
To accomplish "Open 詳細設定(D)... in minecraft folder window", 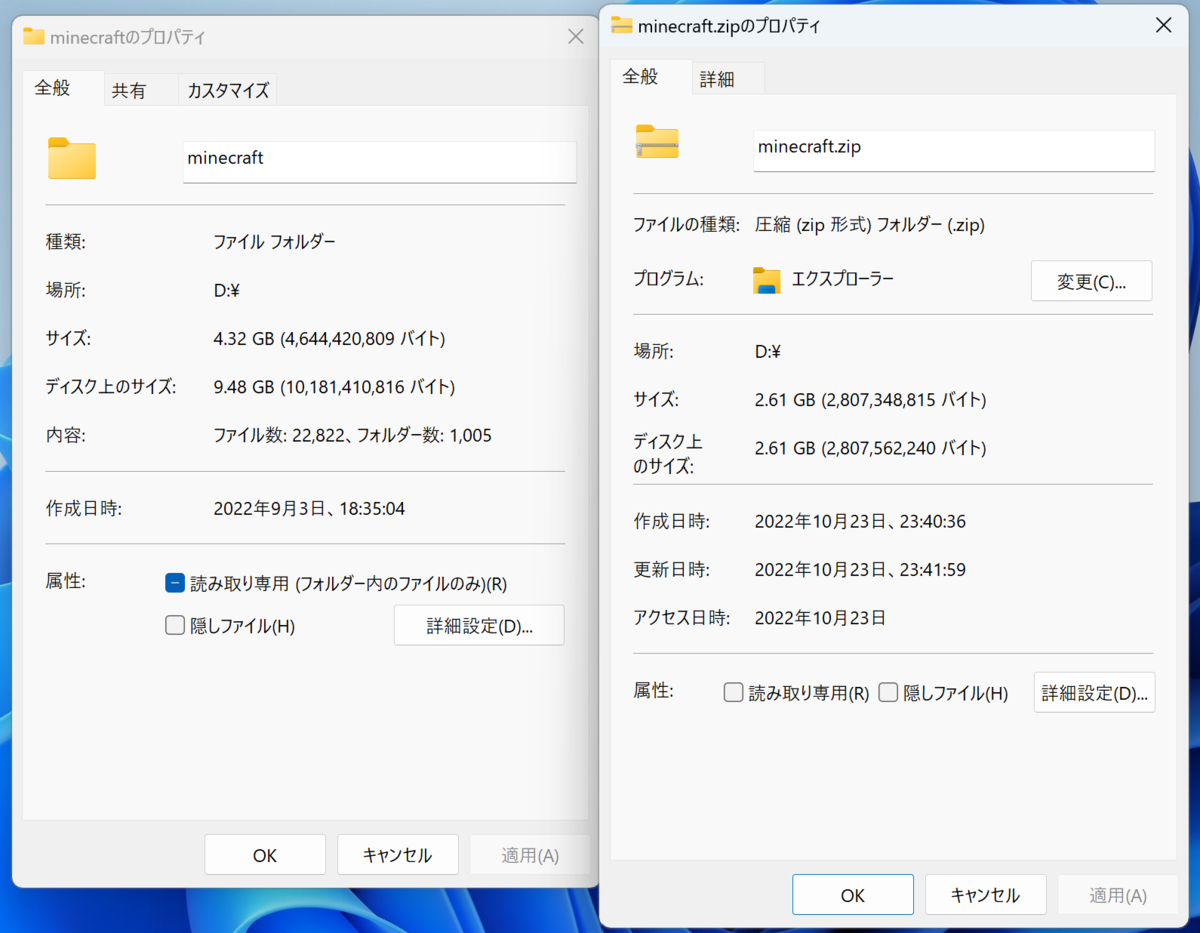I will (x=479, y=625).
